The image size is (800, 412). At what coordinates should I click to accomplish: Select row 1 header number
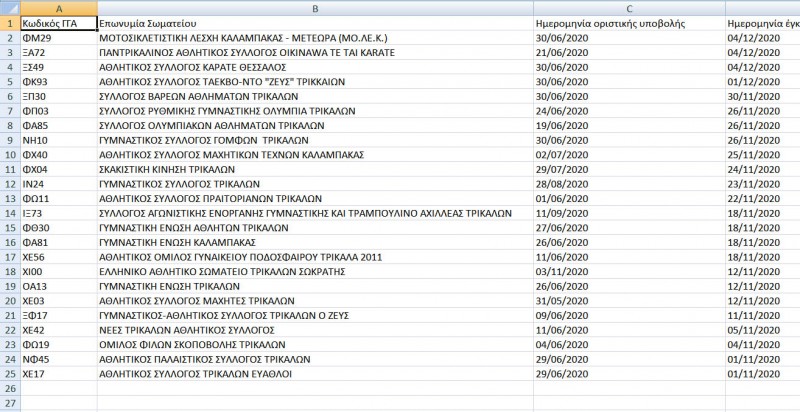(8, 22)
